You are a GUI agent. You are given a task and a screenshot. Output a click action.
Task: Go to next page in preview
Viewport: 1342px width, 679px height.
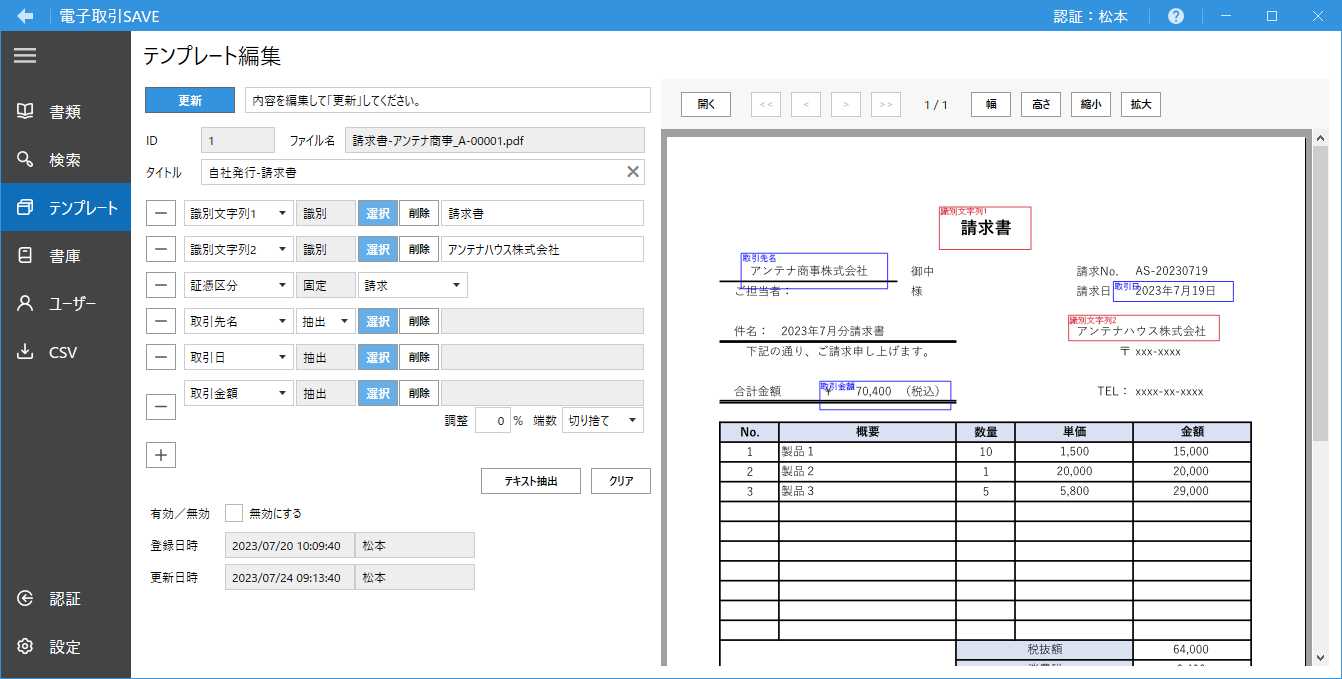(x=846, y=104)
